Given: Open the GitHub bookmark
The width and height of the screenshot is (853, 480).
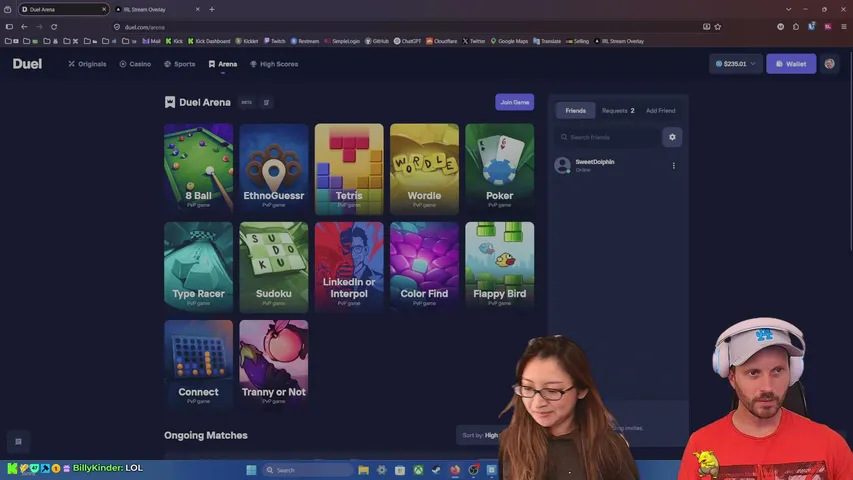Looking at the screenshot, I should [377, 41].
